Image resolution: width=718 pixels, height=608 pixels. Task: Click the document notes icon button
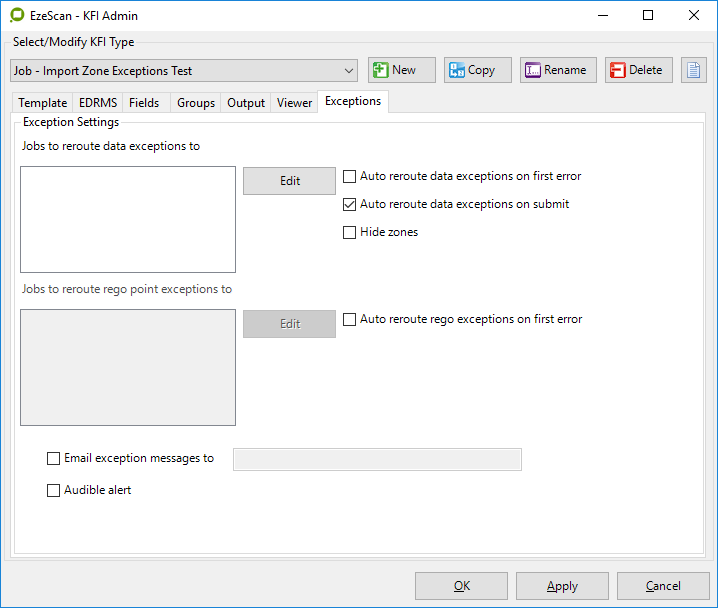click(694, 70)
